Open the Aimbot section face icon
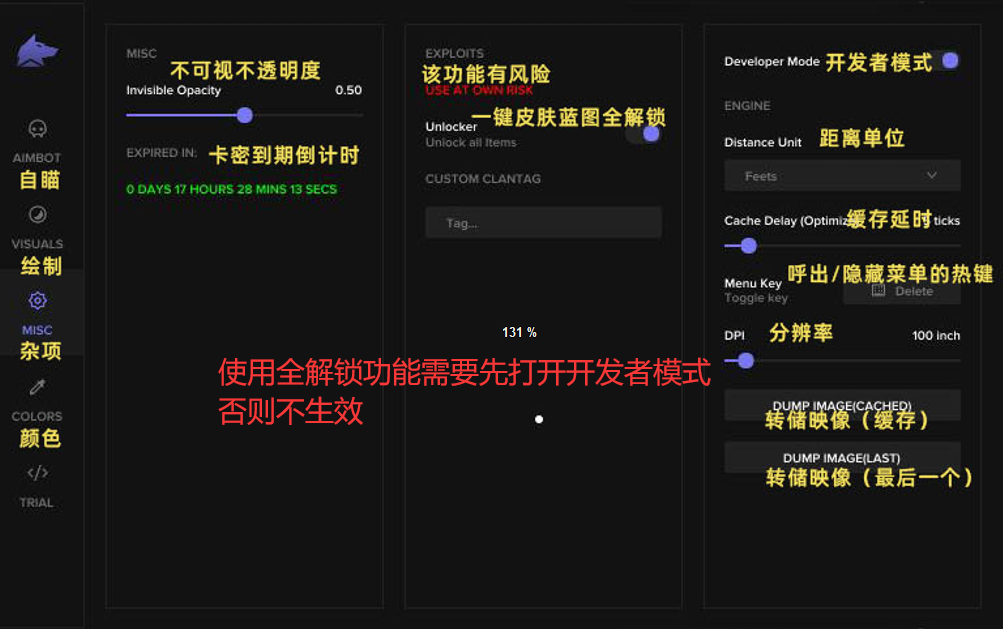This screenshot has width=1003, height=629. 38,129
